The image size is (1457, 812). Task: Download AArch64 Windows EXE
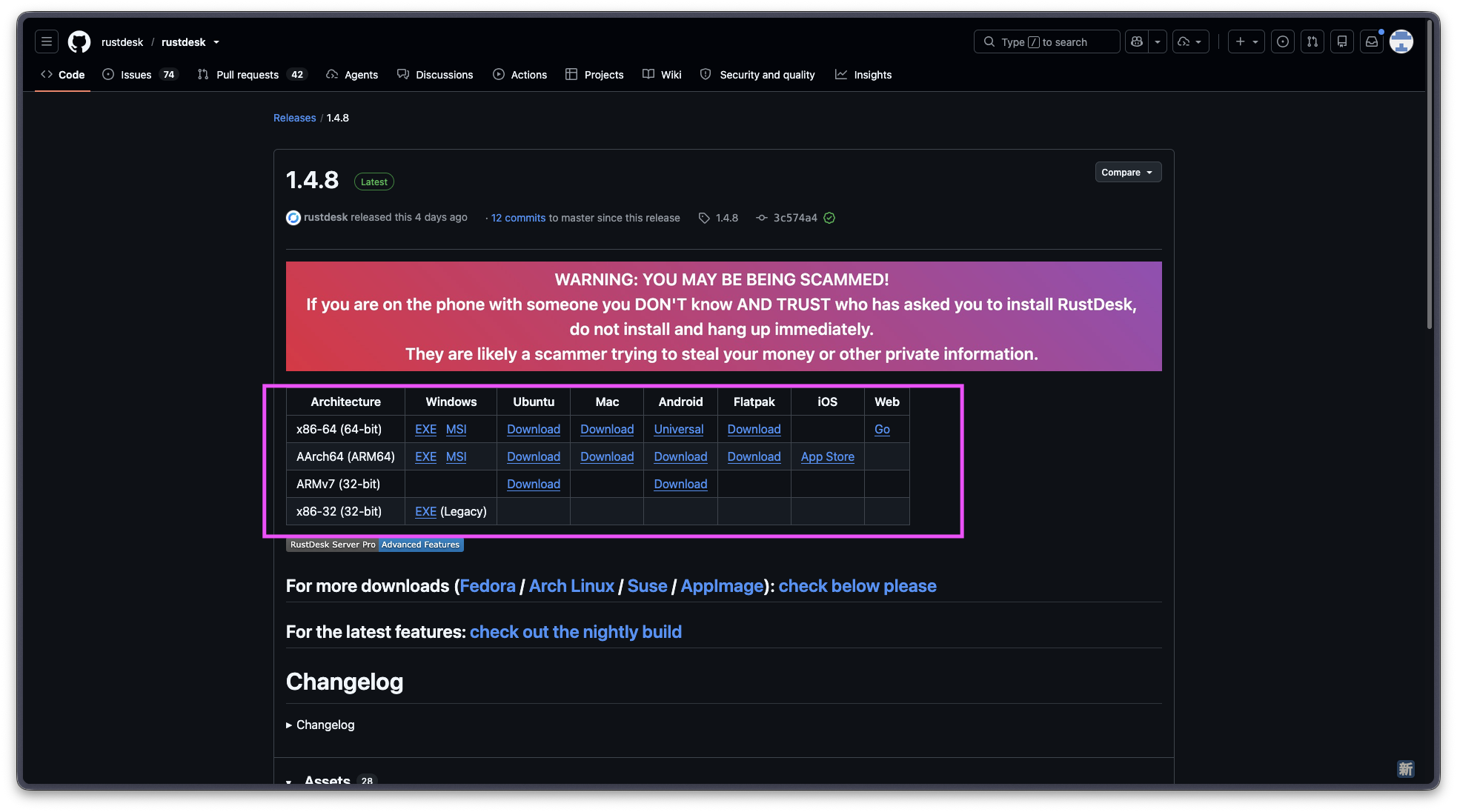click(x=425, y=456)
